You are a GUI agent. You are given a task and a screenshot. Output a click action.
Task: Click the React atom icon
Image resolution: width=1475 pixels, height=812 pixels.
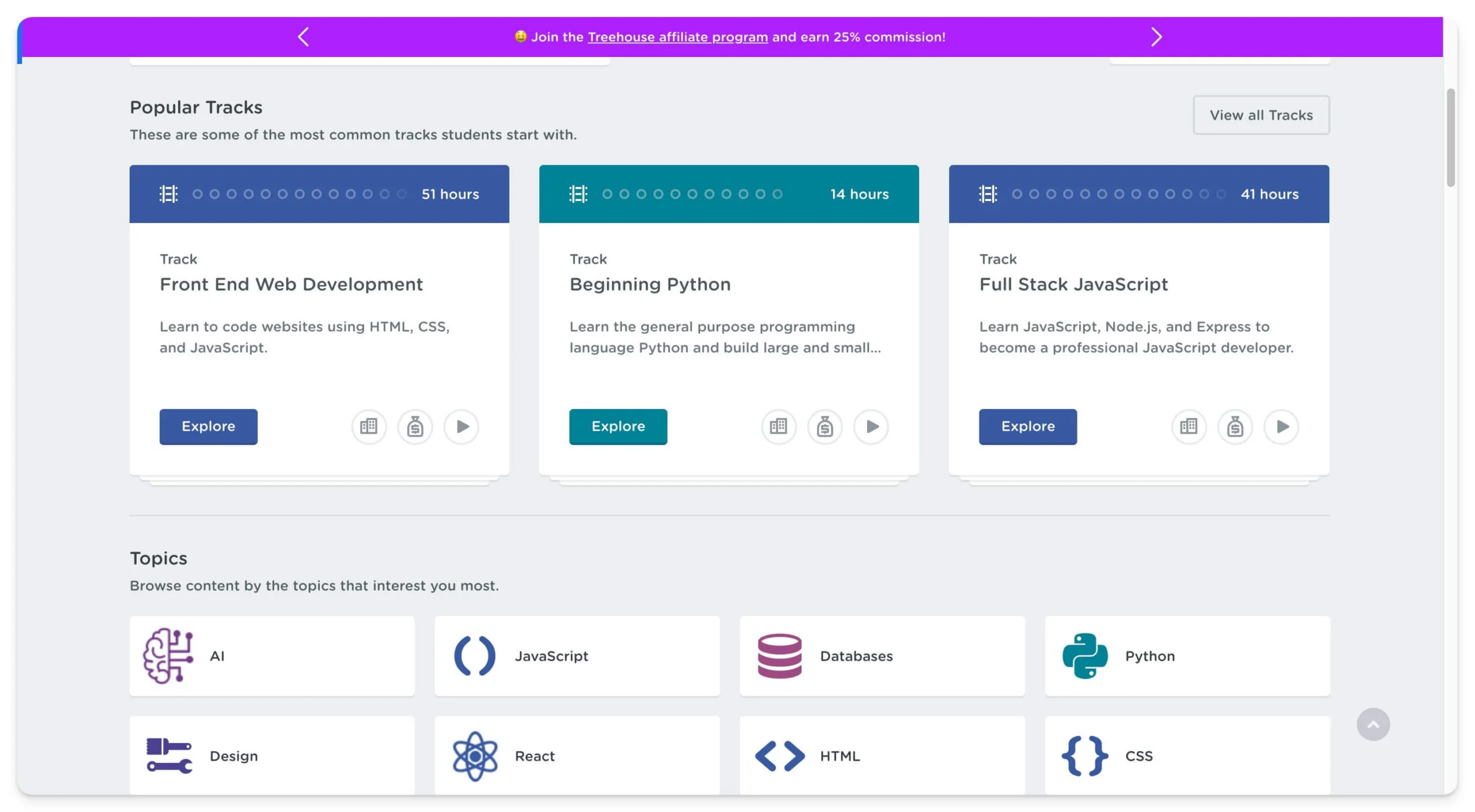(x=474, y=755)
